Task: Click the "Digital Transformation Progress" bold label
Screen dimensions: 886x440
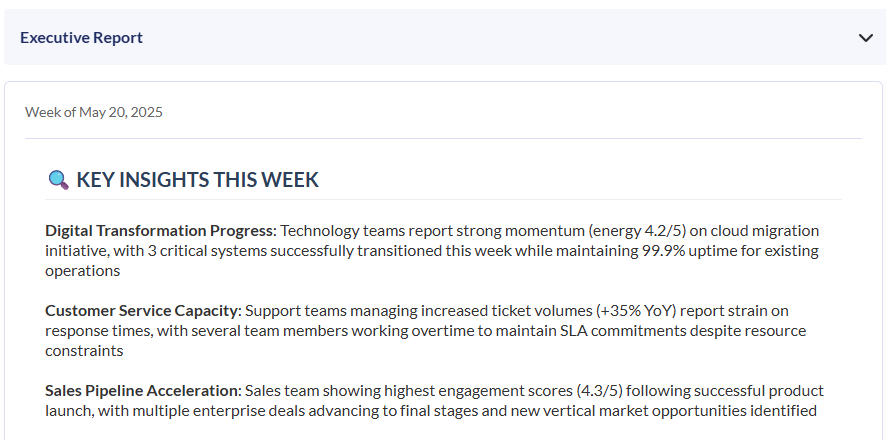Action: [159, 230]
